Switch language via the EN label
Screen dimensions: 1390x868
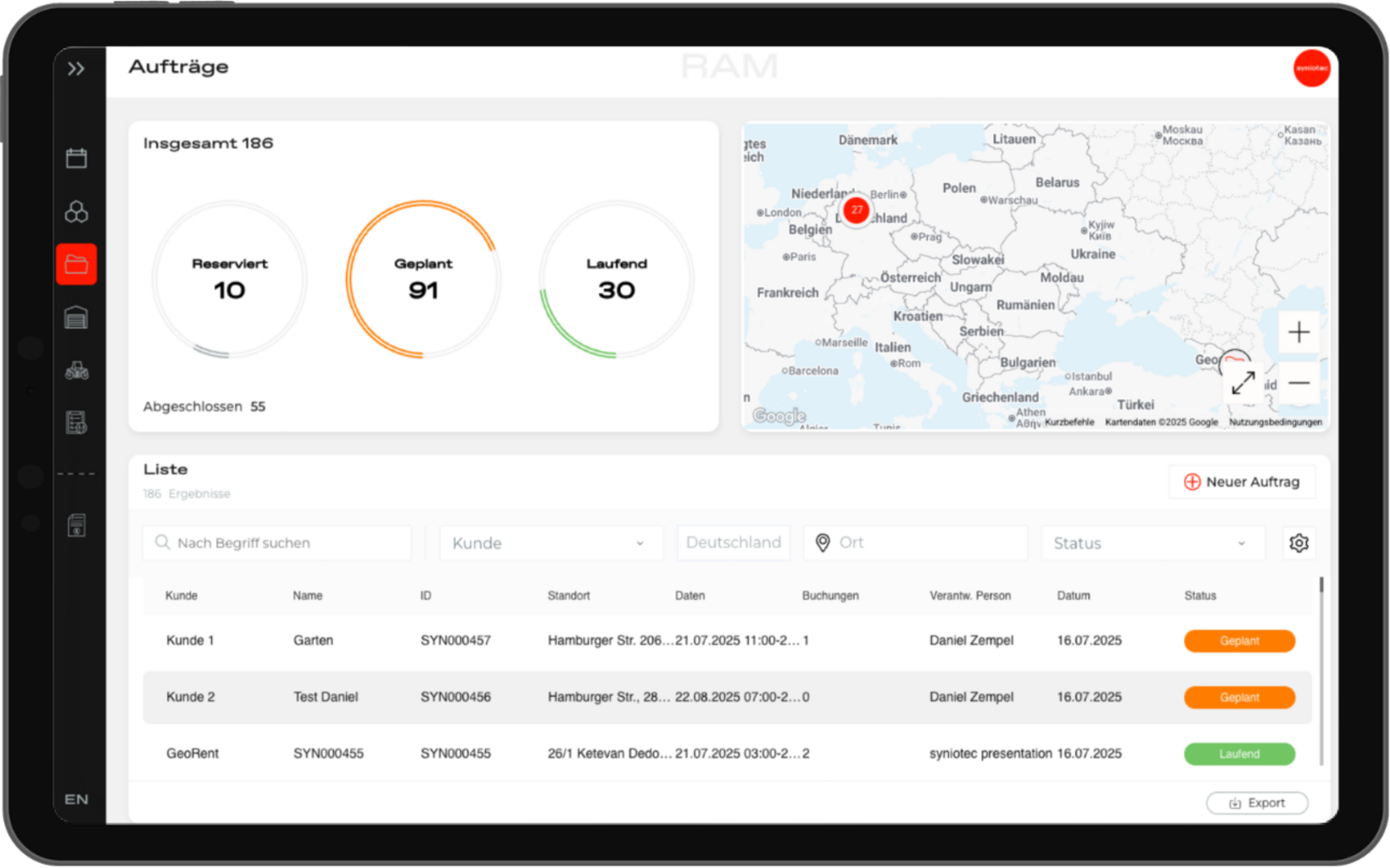point(76,799)
